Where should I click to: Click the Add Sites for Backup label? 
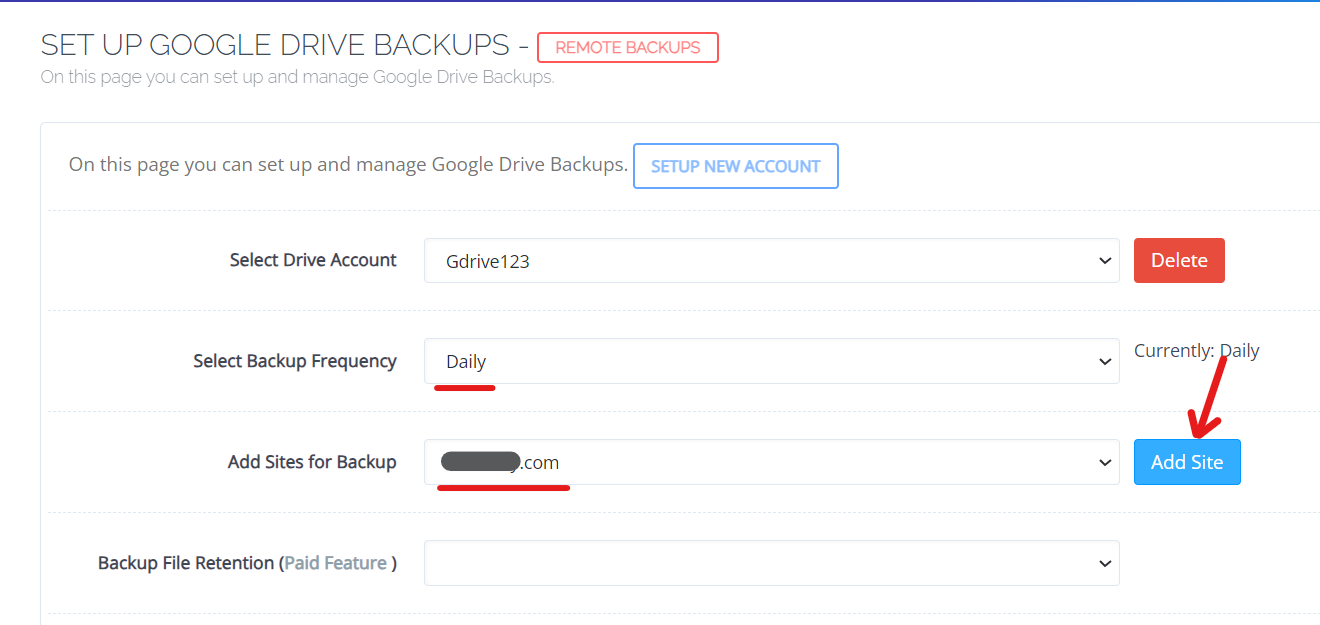pyautogui.click(x=312, y=462)
